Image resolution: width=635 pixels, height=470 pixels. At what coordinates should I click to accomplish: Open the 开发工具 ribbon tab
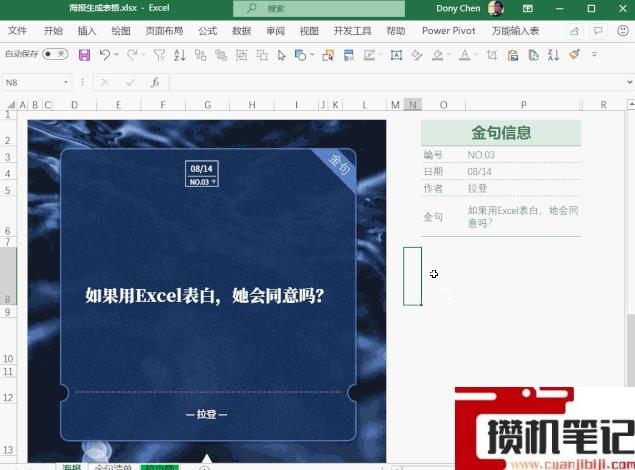pos(352,31)
